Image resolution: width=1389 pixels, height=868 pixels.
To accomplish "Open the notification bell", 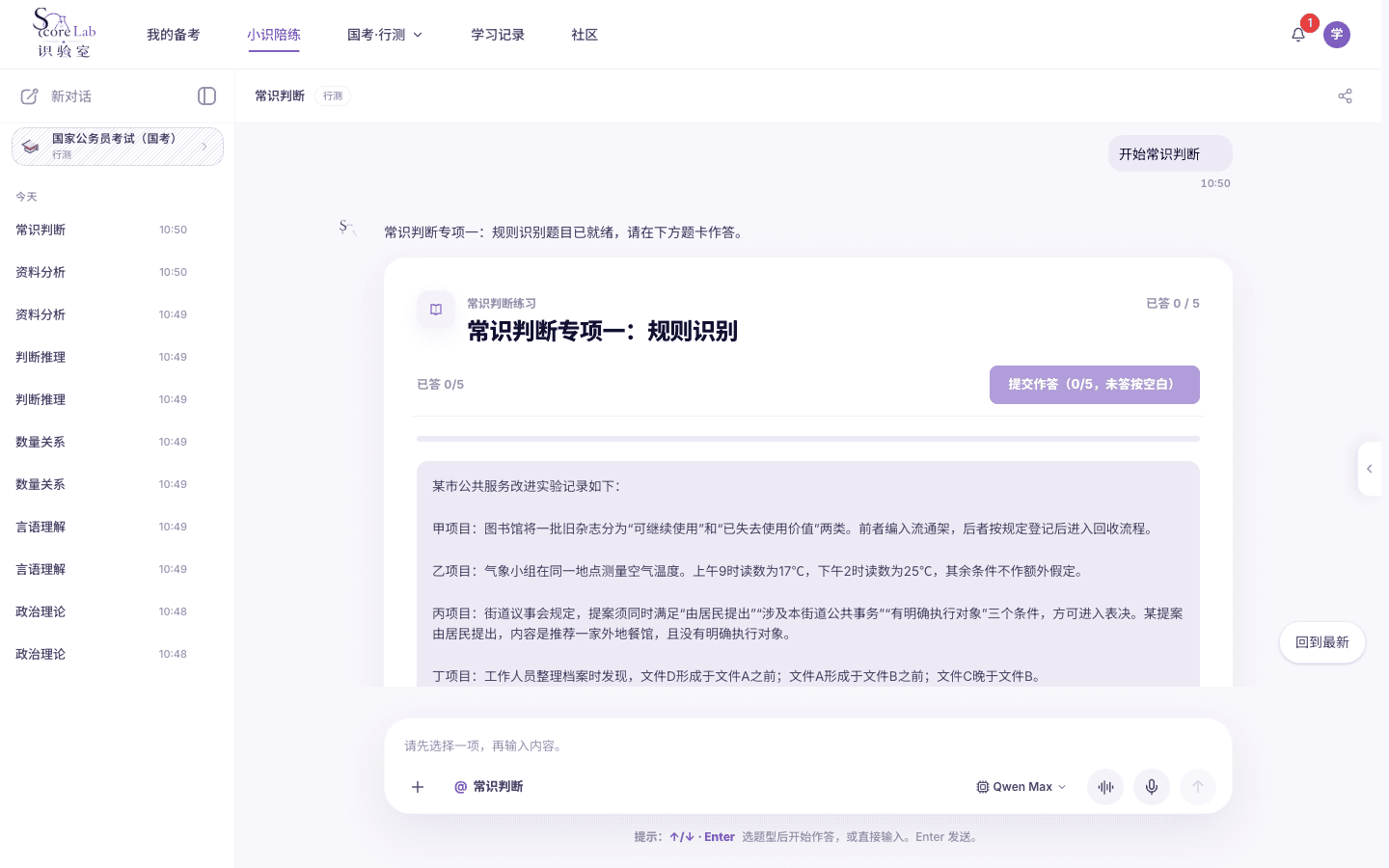I will 1298,35.
